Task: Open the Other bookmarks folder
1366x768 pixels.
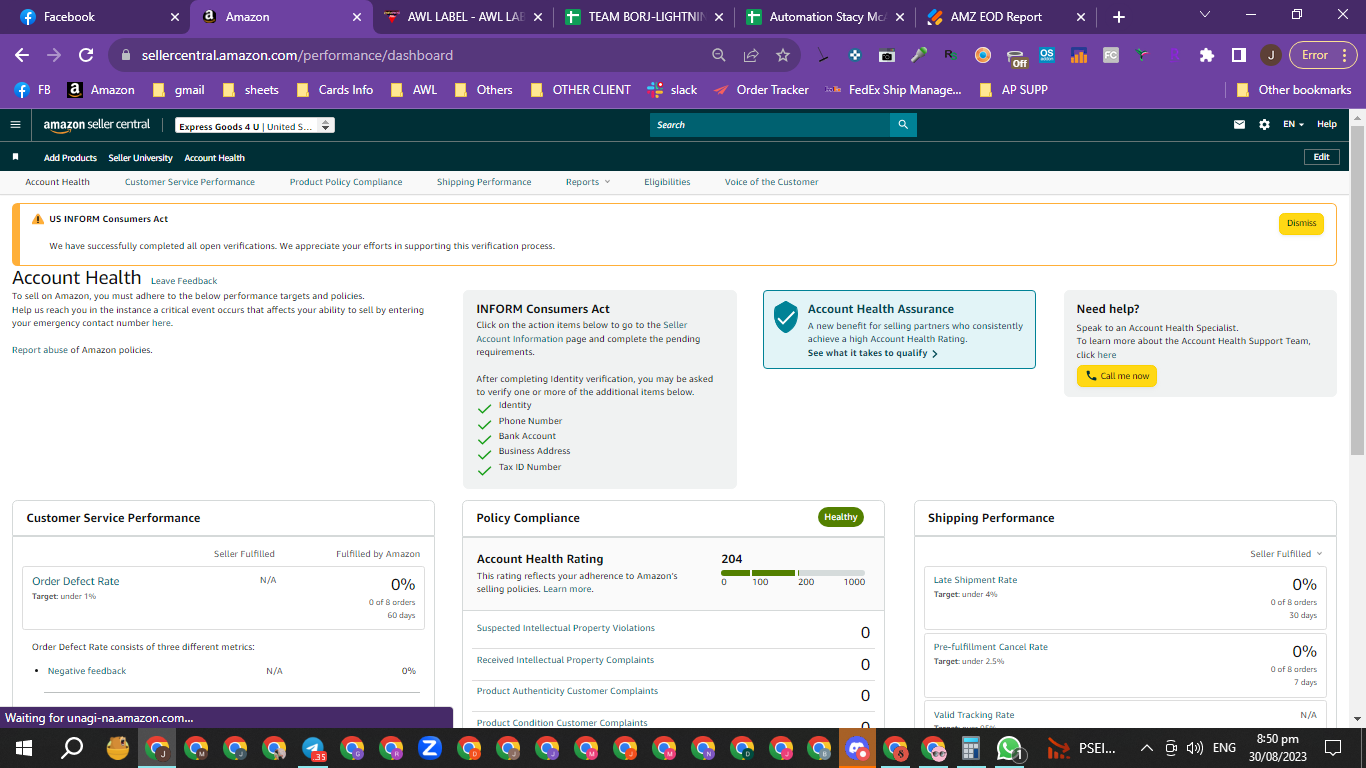Action: pos(1294,90)
